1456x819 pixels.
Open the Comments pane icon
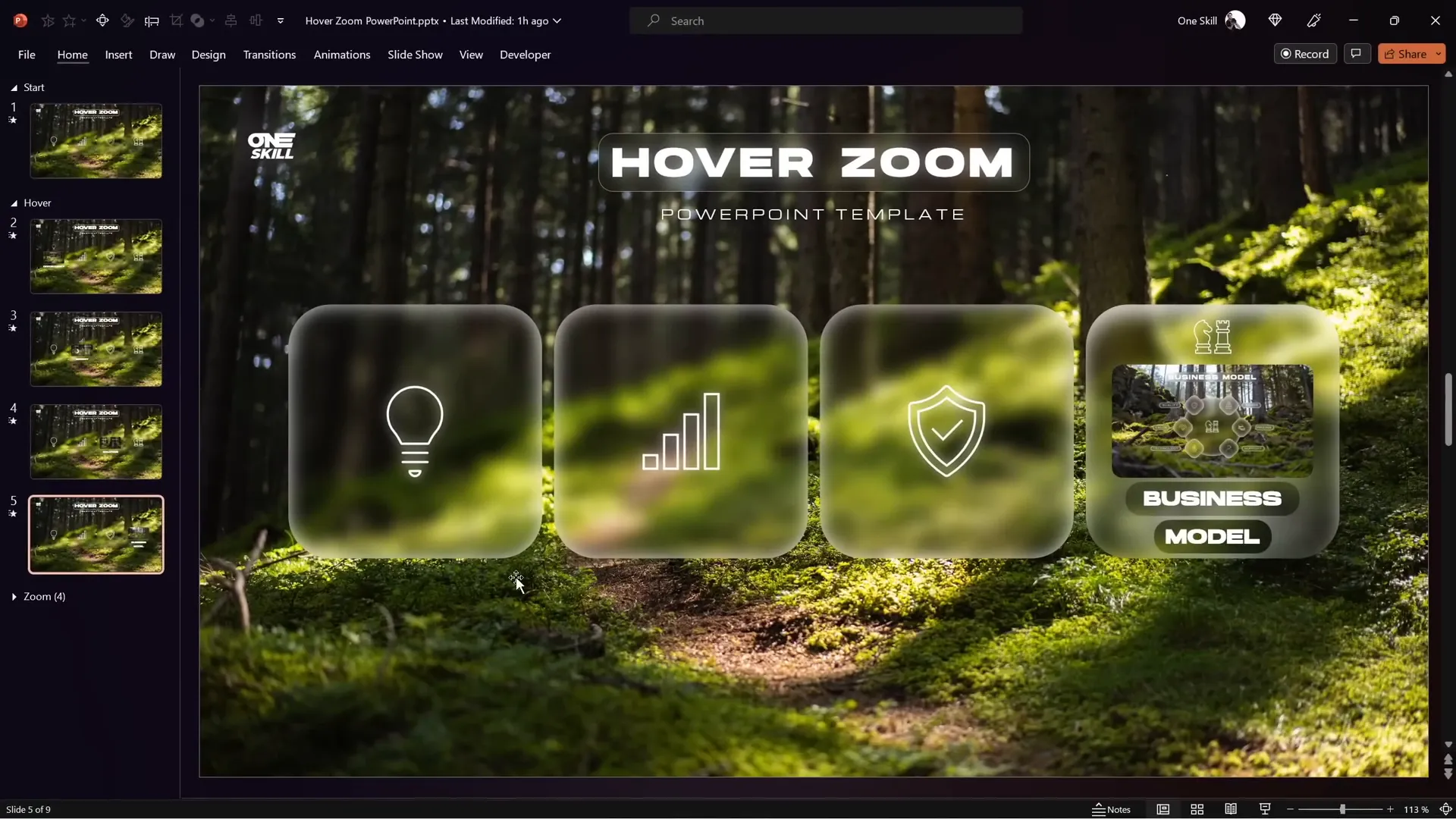[1357, 54]
